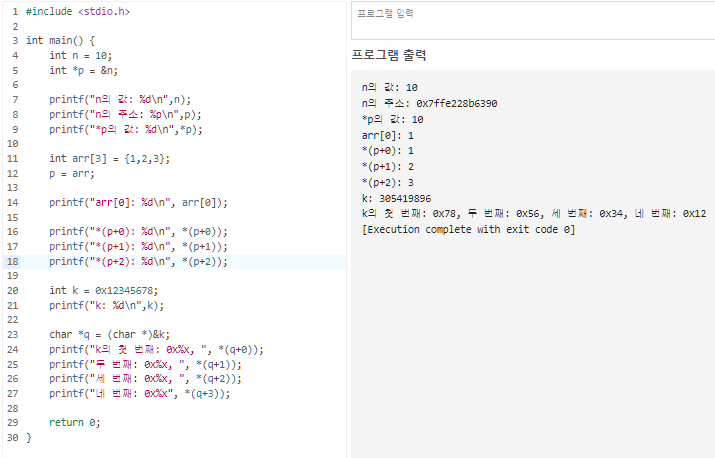Click printf *(q+3) code on line 27
715x458 pixels.
(140, 394)
